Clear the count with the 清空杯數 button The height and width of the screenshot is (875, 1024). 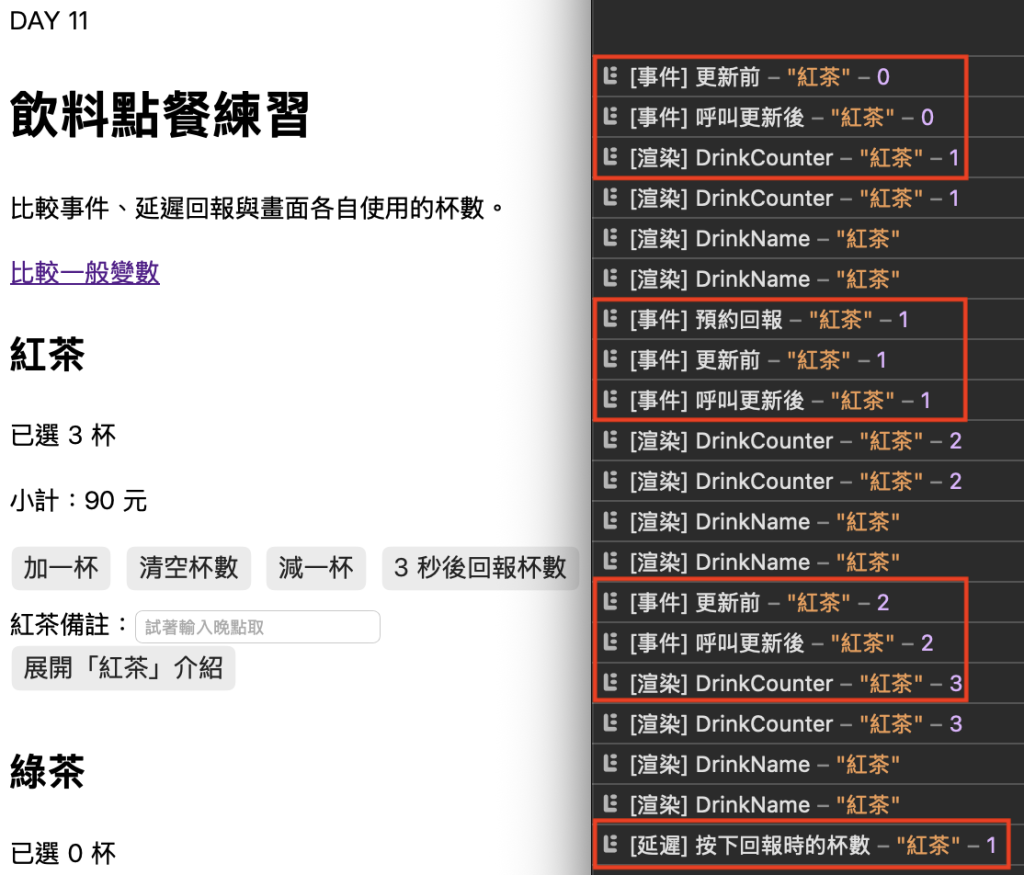pos(189,568)
